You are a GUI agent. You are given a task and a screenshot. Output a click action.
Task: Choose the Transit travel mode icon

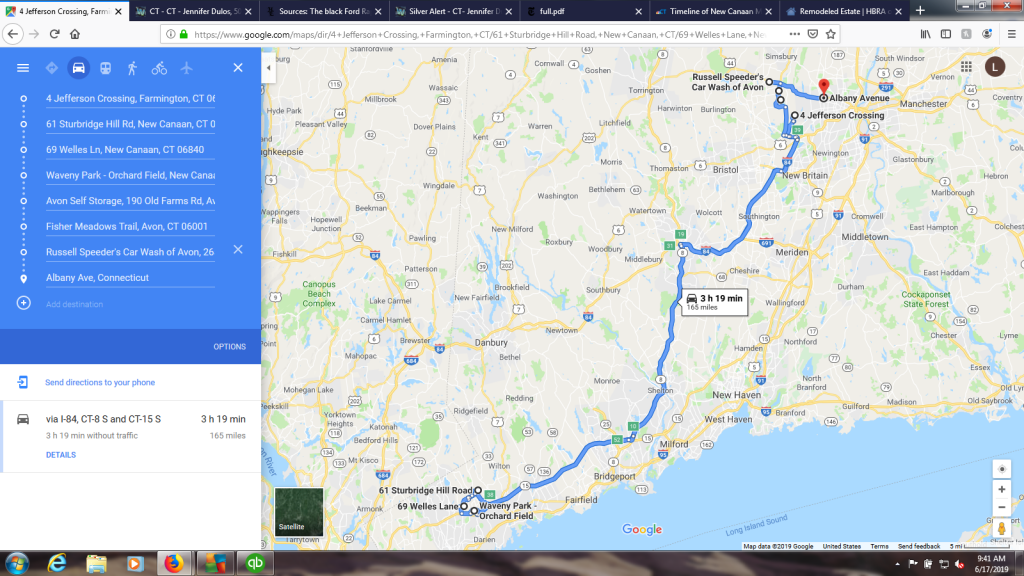(x=105, y=68)
